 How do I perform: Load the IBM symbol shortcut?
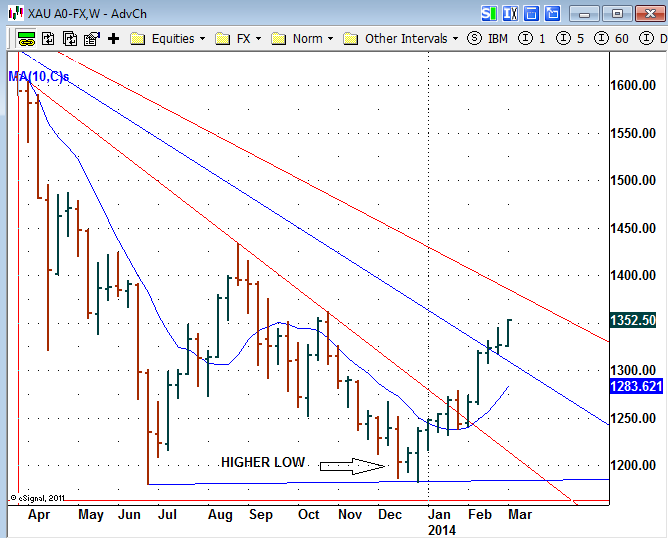coord(498,39)
